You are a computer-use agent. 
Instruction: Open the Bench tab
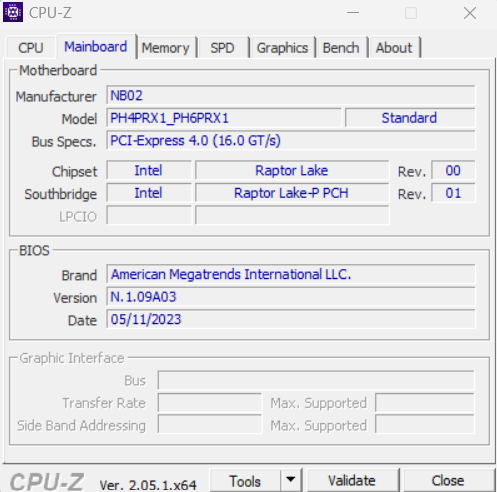click(x=341, y=48)
